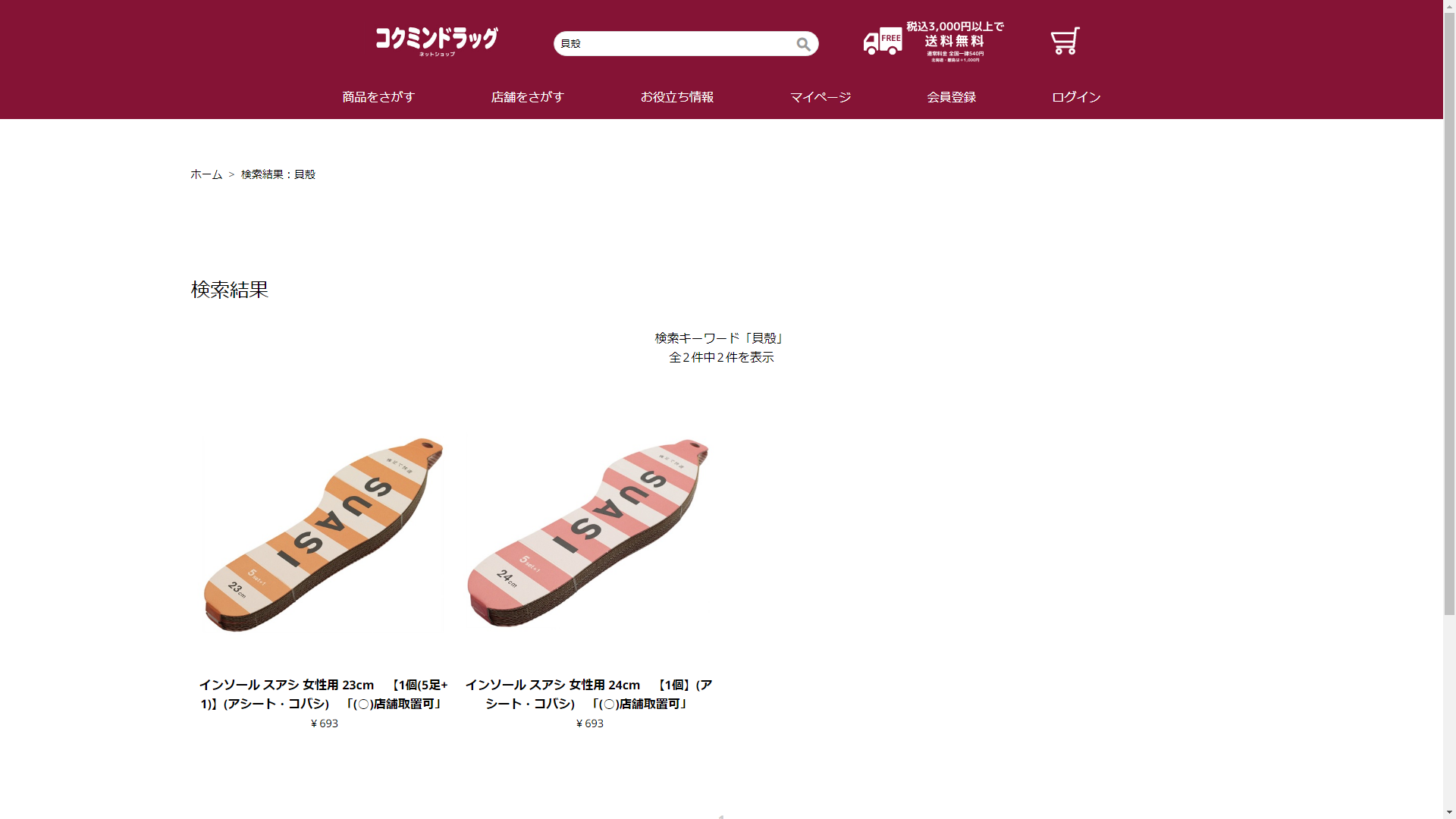Select the お役立ち情報 menu item
The width and height of the screenshot is (1456, 819).
click(677, 97)
